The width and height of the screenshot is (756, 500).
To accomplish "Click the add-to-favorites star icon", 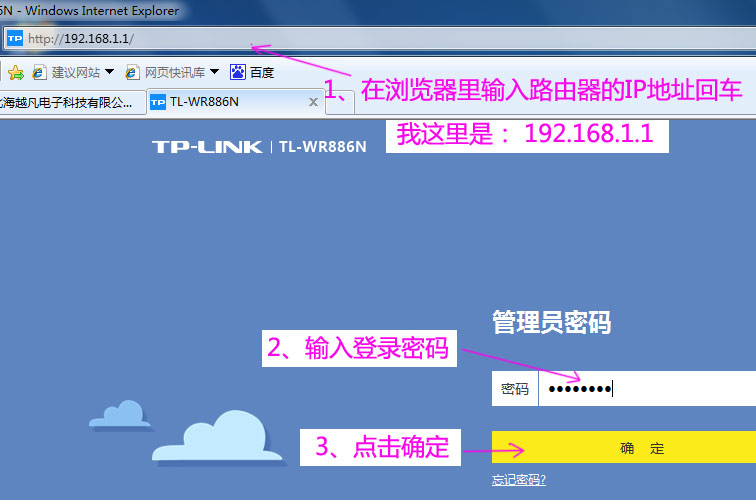I will click(15, 72).
